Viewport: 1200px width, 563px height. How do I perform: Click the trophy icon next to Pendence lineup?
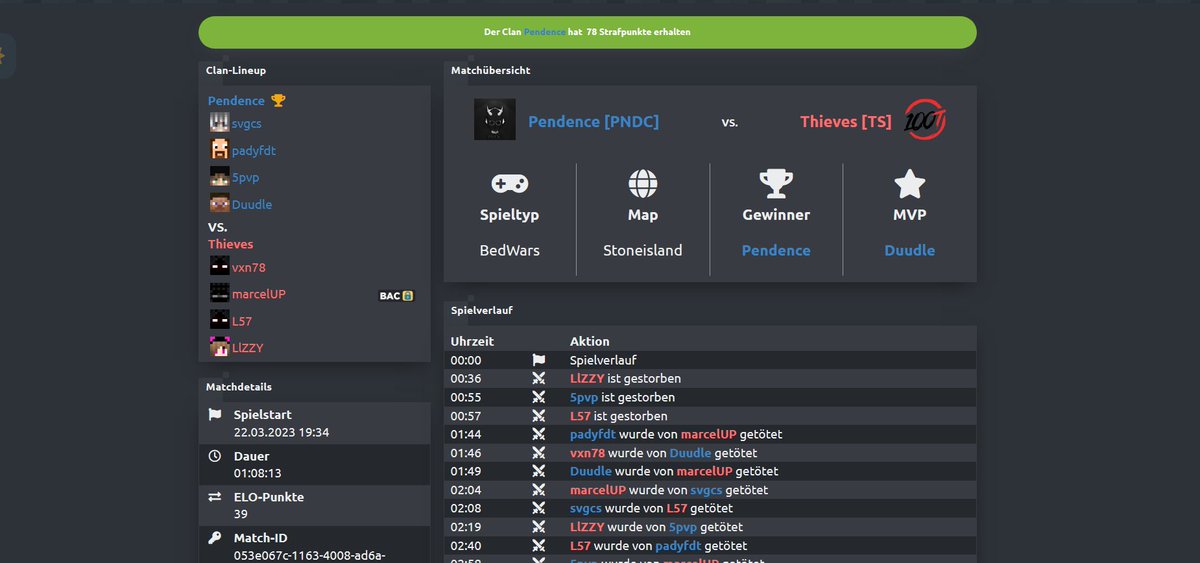[x=278, y=100]
